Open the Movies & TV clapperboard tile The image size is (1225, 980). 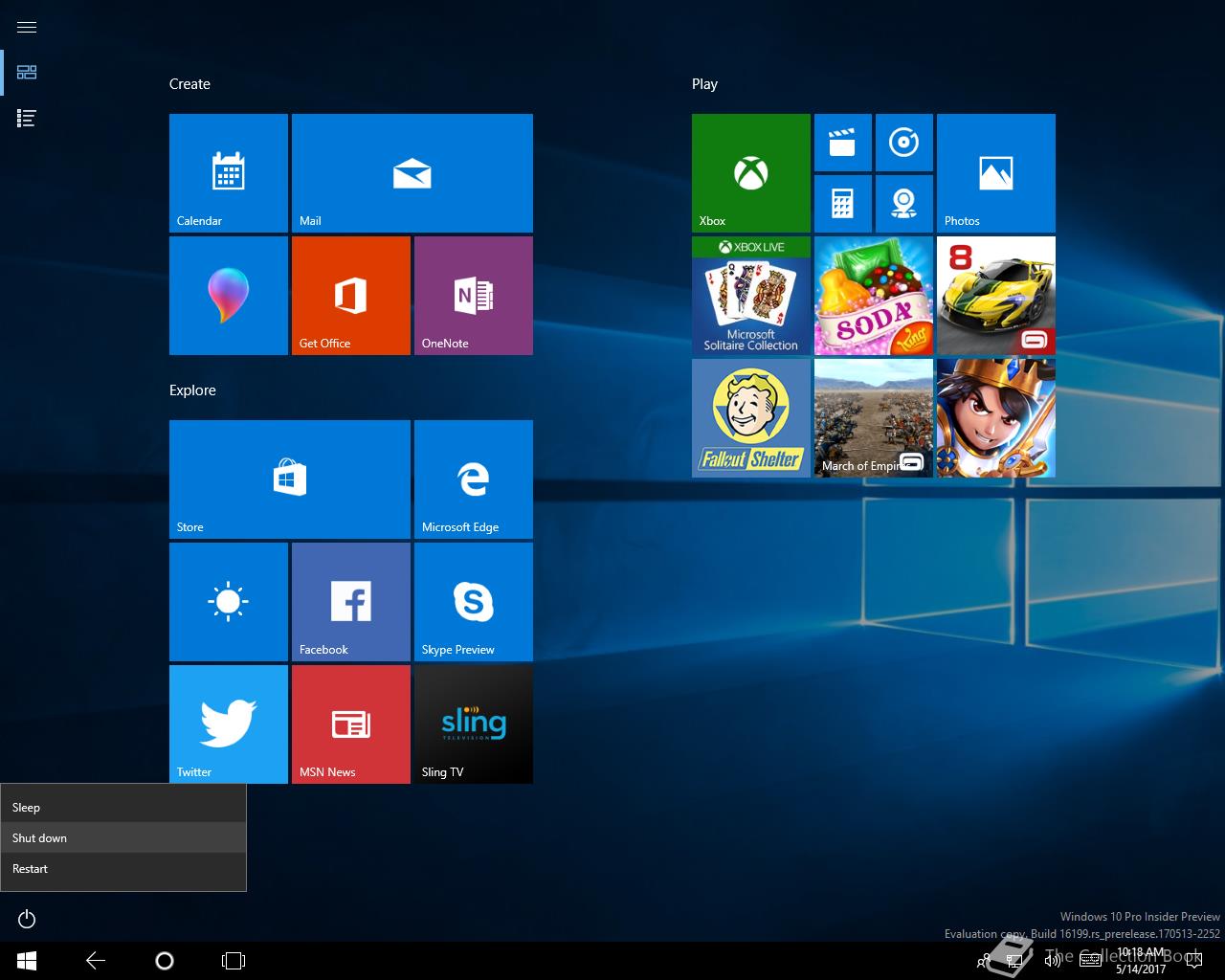tap(843, 143)
